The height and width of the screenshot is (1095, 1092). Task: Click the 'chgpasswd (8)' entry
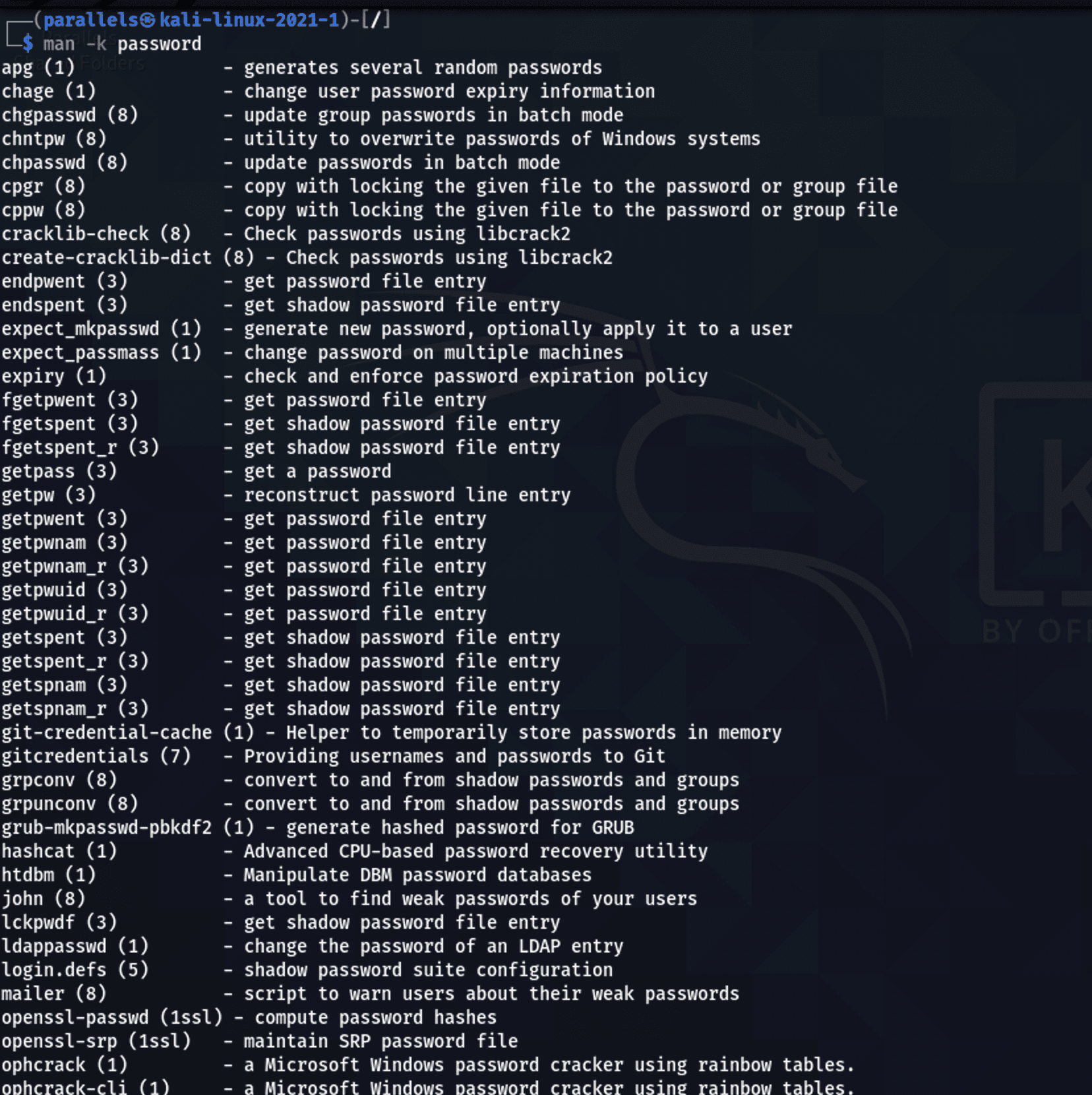[70, 115]
